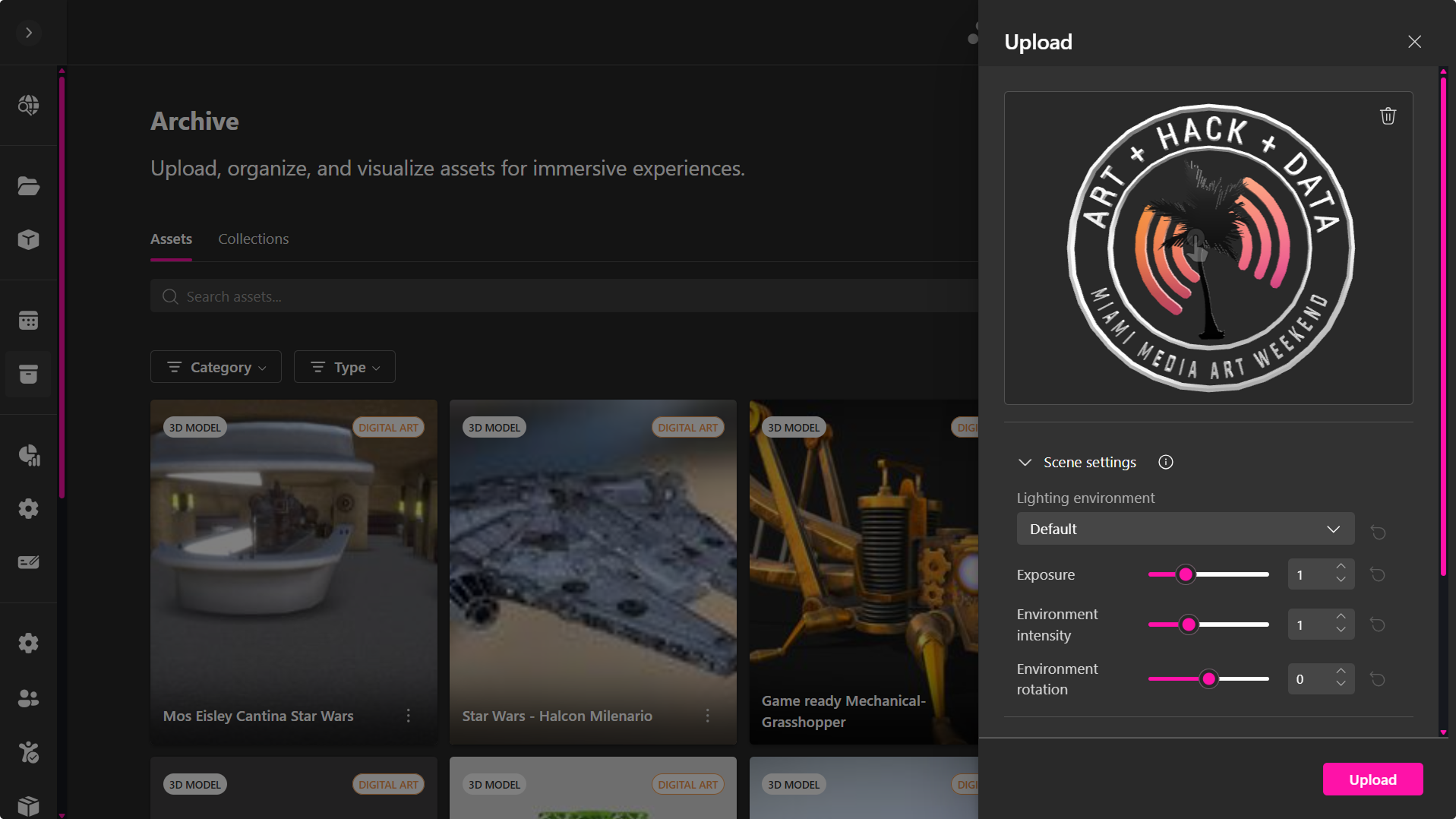Click the Environment rotation value field
Screen dimensions: 1456x819
coord(1309,679)
